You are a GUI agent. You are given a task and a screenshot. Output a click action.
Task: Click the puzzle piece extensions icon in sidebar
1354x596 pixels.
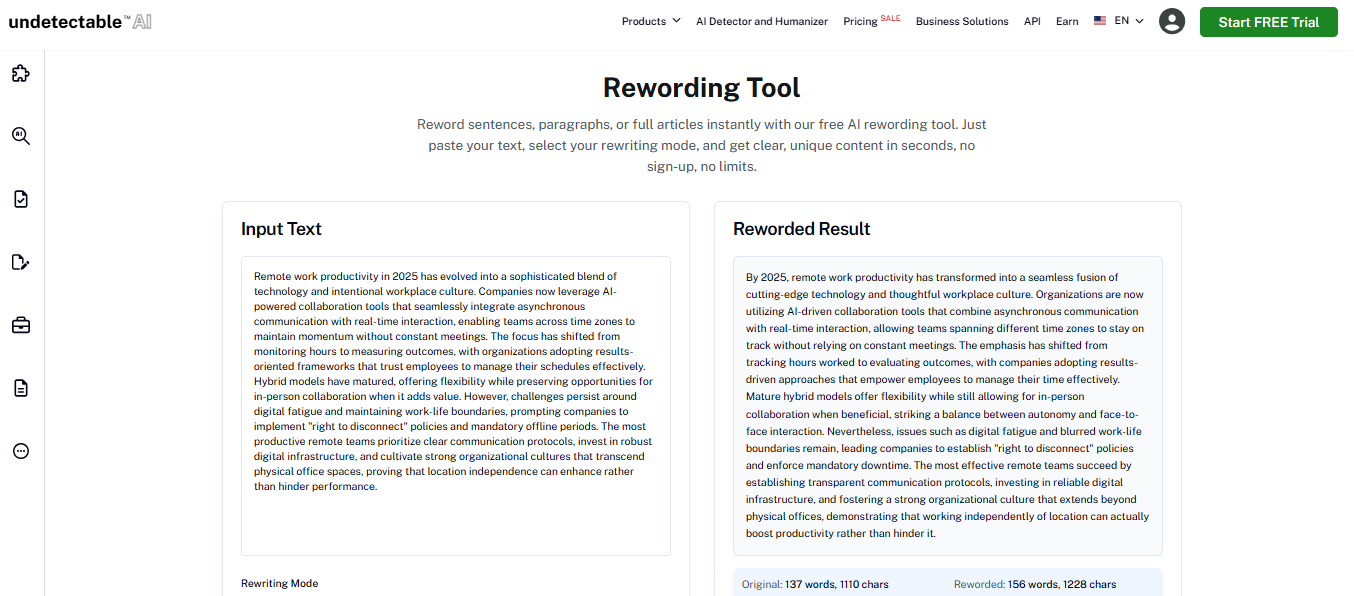21,73
